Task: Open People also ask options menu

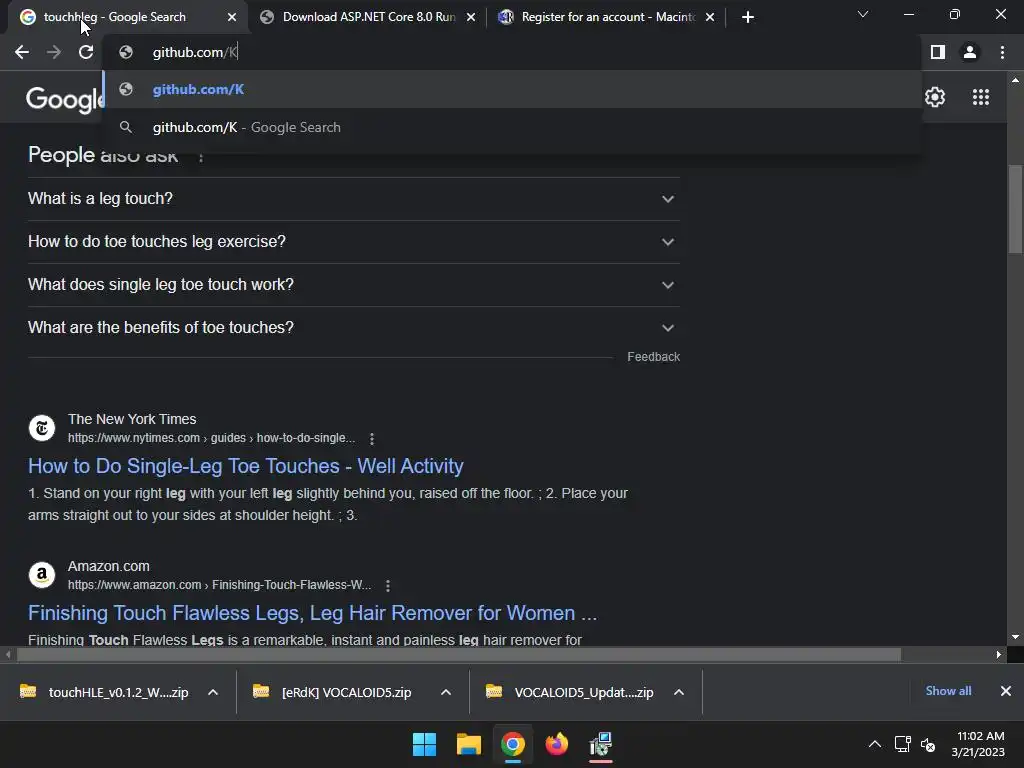Action: 201,157
